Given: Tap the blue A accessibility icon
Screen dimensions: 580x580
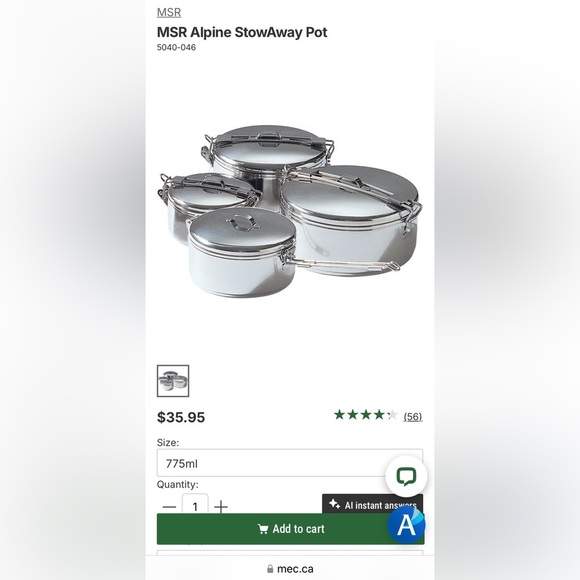Looking at the screenshot, I should [406, 524].
